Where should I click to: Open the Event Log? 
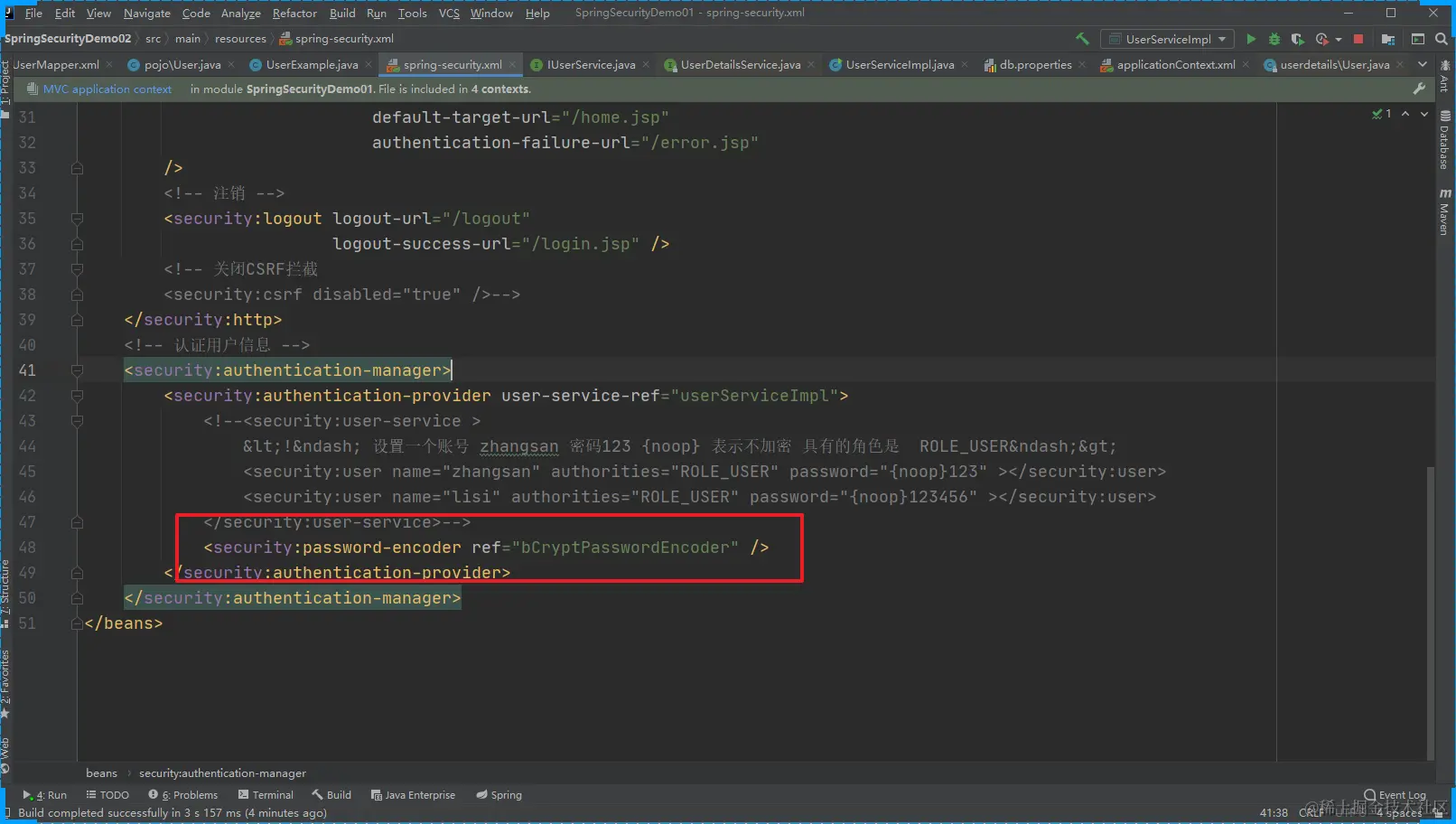click(x=1395, y=795)
